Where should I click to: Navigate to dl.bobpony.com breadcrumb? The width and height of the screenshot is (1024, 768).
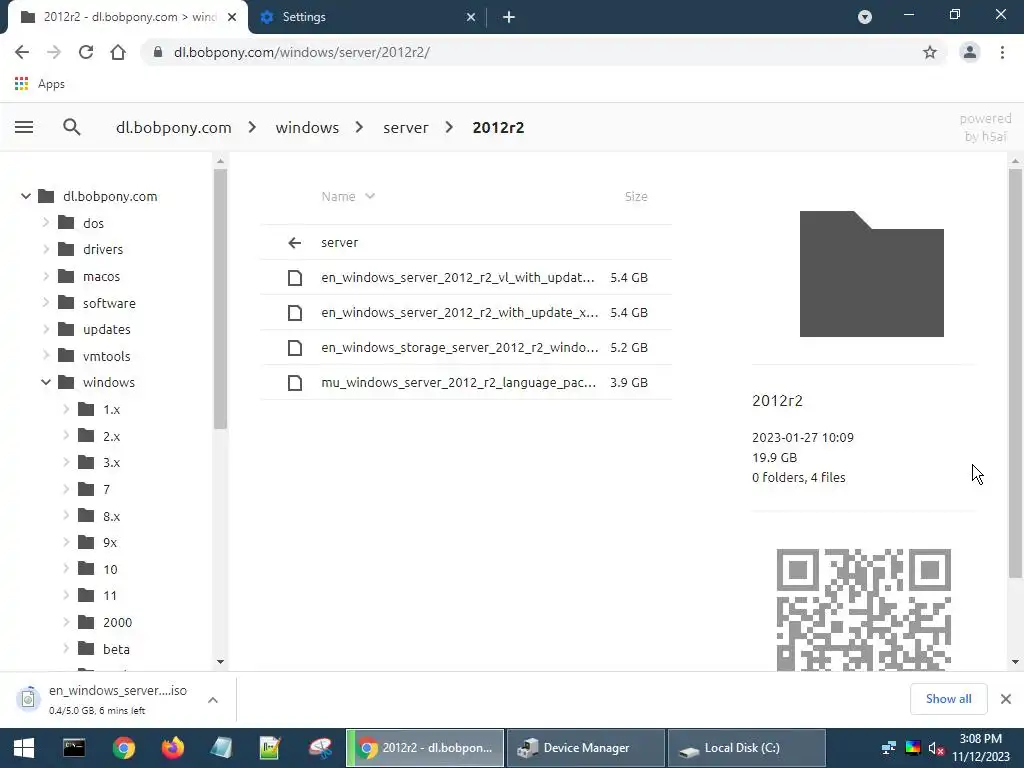point(173,127)
